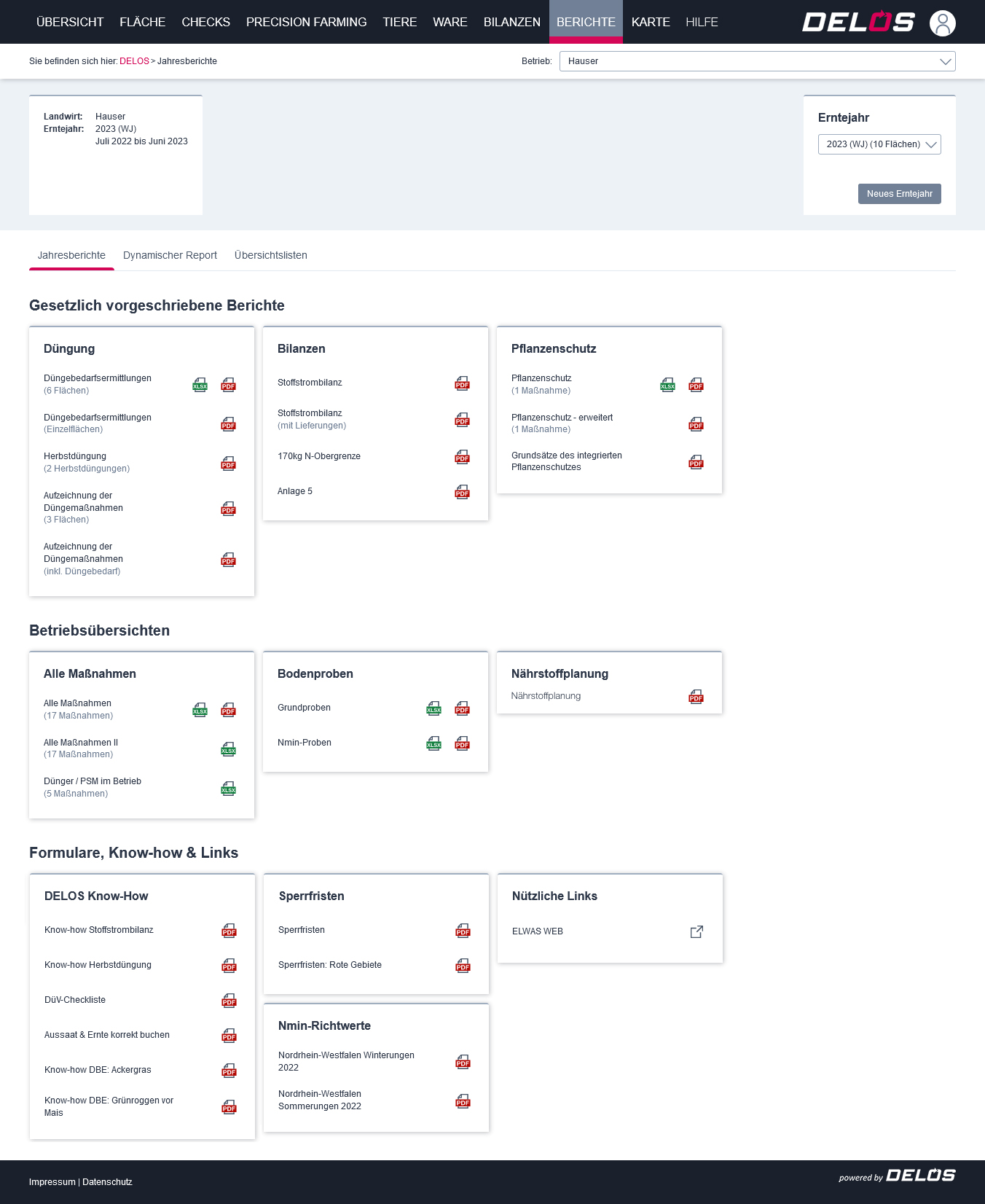
Task: Open Know-how Herbstdüngung PDF
Action: tap(229, 966)
